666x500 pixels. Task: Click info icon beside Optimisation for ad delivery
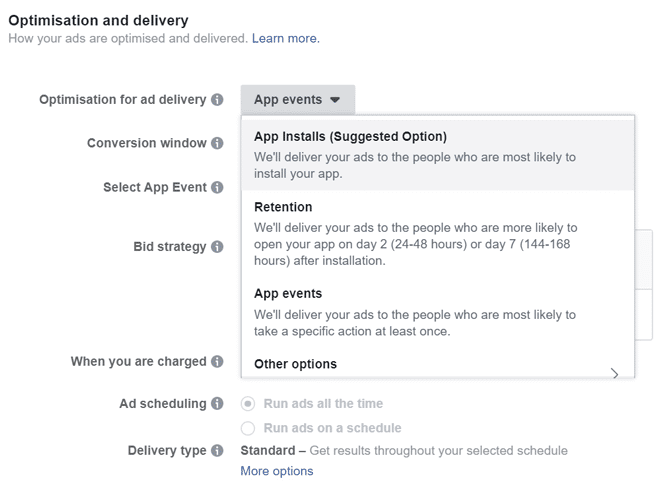point(217,100)
